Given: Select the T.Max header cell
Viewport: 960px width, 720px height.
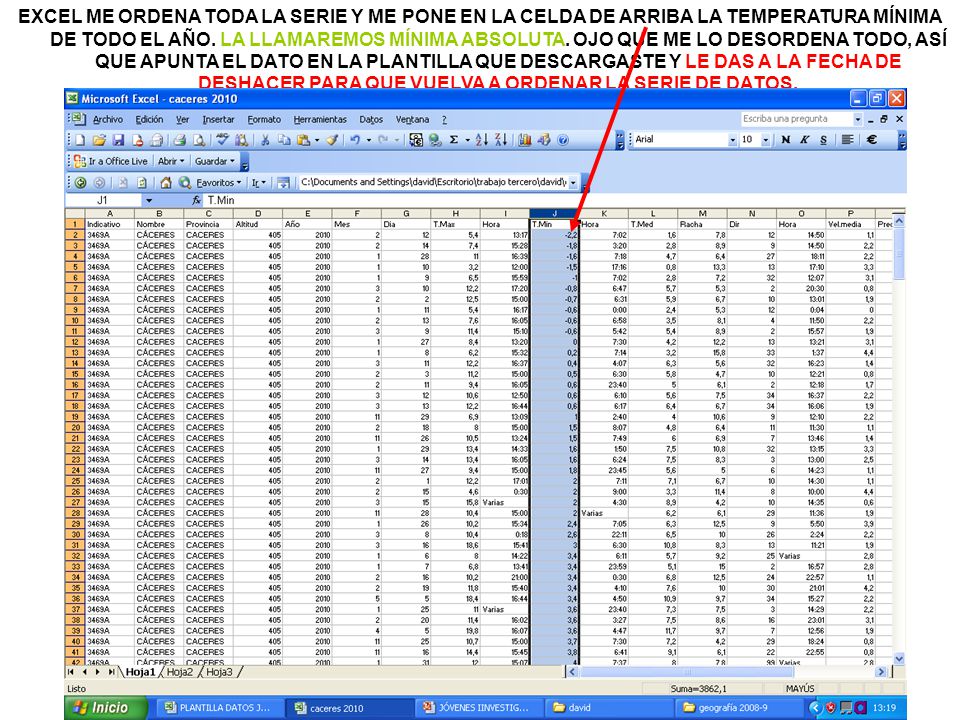Looking at the screenshot, I should pos(455,224).
